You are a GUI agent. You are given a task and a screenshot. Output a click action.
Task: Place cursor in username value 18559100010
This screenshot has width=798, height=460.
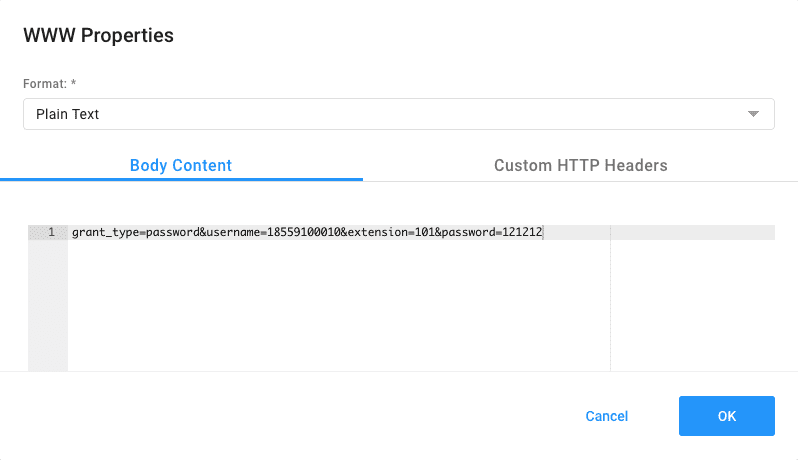[302, 232]
